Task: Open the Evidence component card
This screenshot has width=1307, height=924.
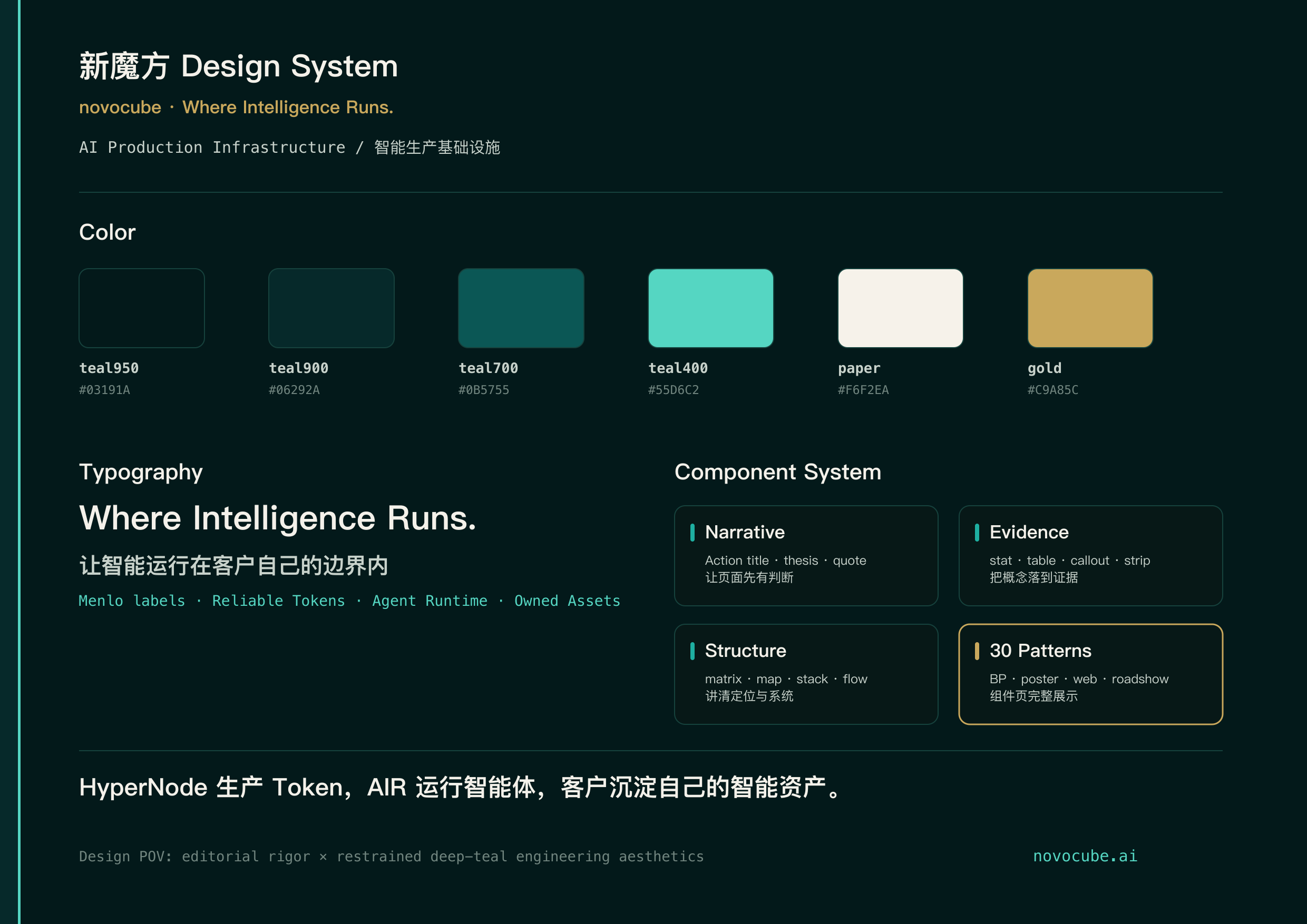Action: coord(1091,555)
